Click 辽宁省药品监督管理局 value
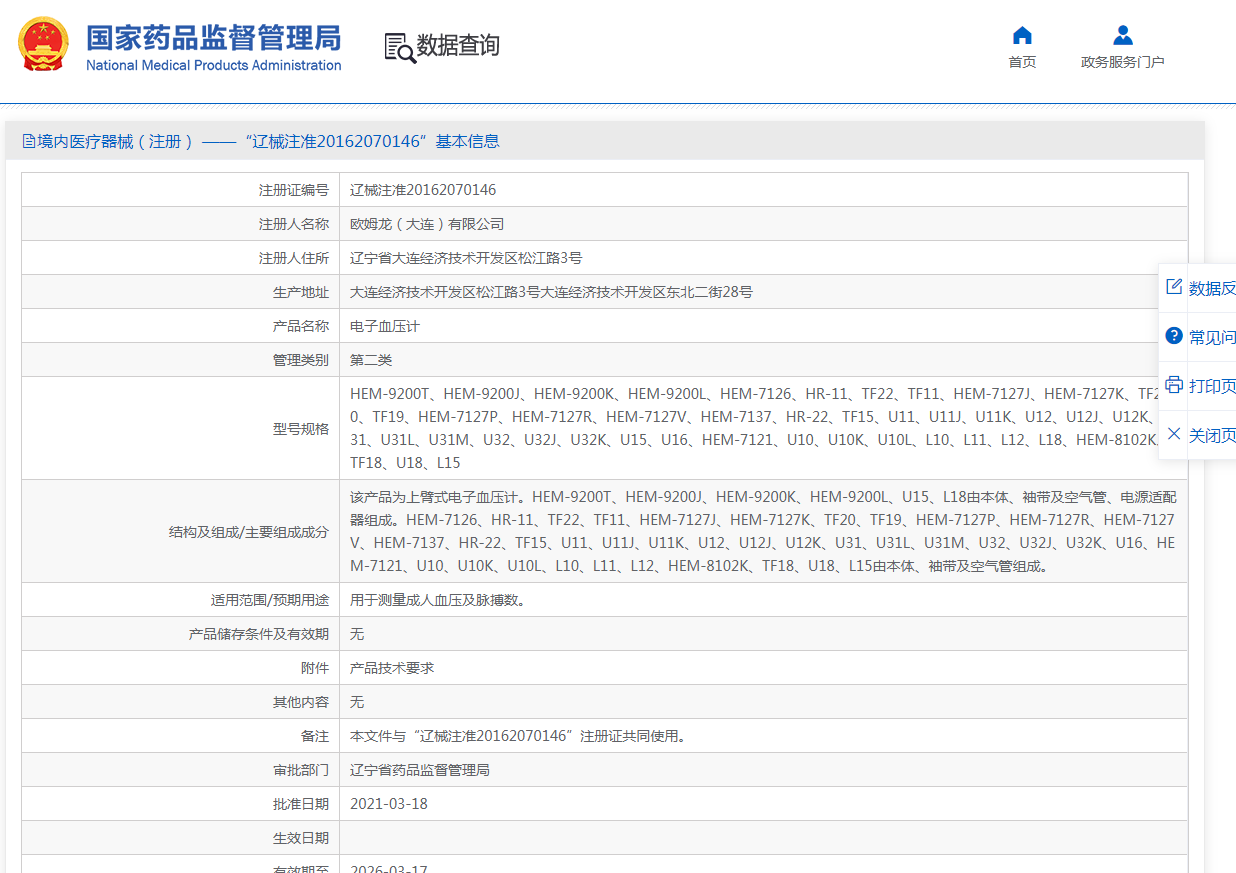The image size is (1236, 873). tap(420, 770)
